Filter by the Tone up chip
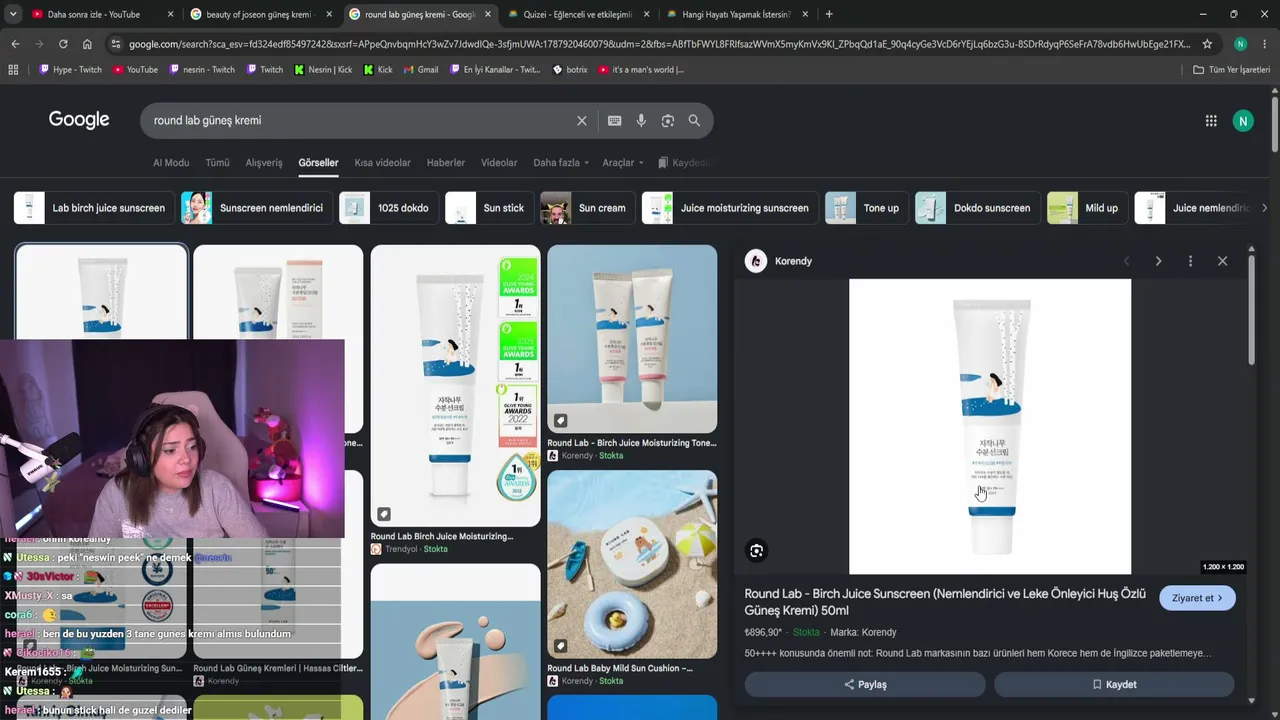The height and width of the screenshot is (720, 1280). pyautogui.click(x=867, y=208)
